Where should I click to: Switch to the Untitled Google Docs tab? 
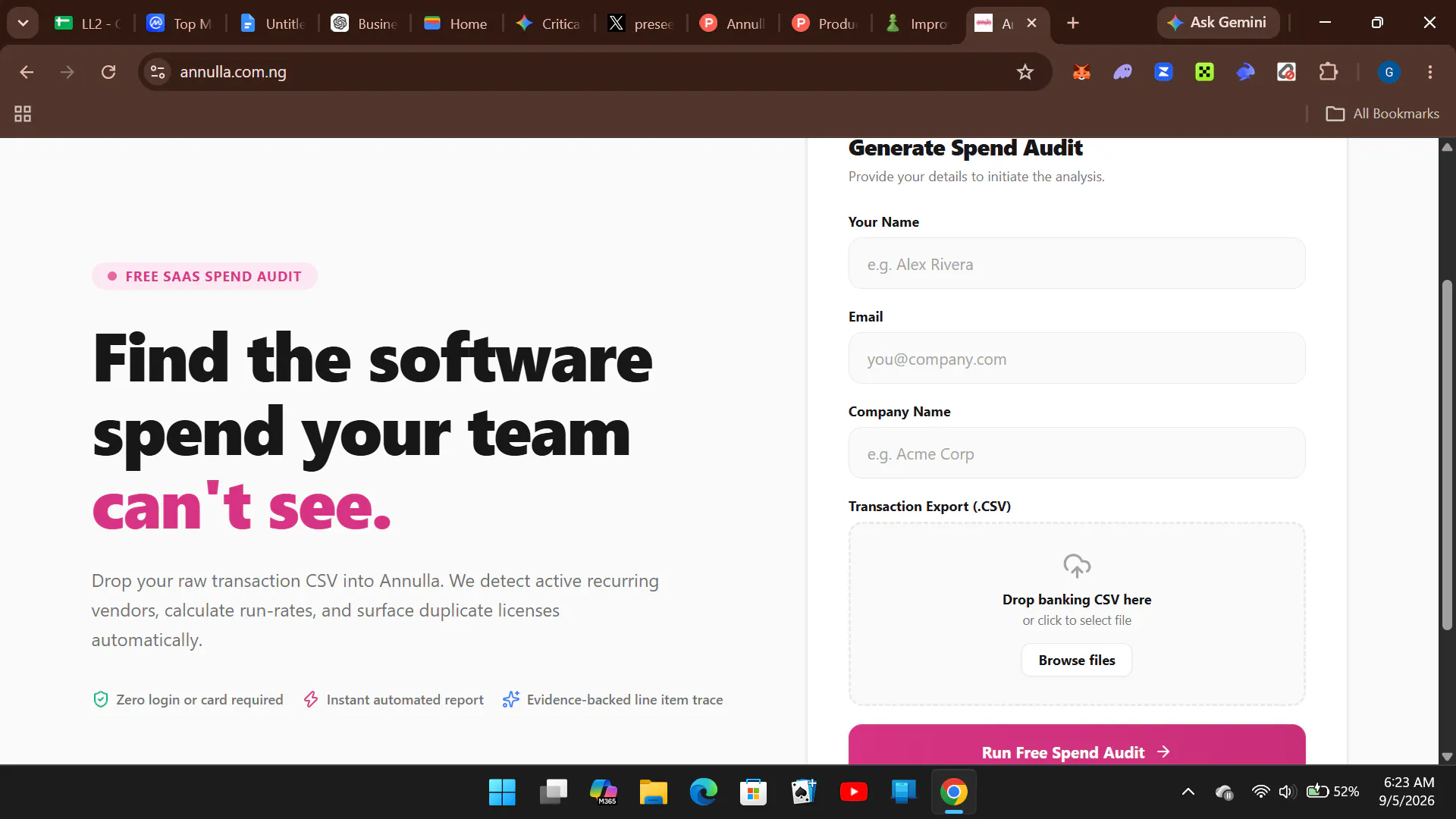[x=272, y=24]
